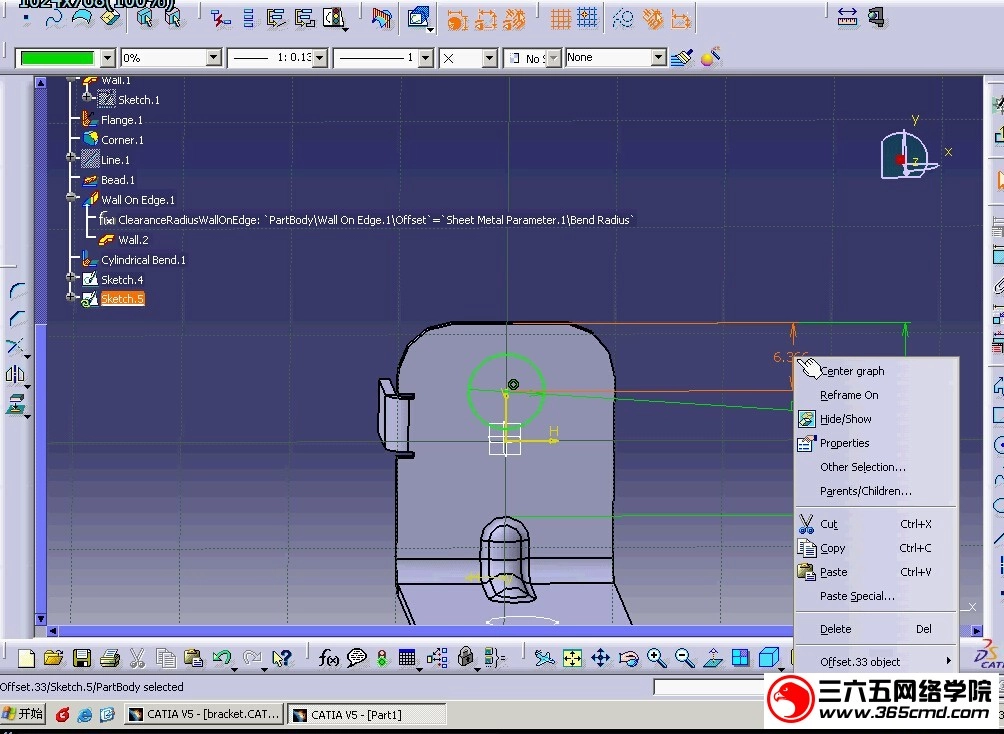
Task: Select Cylindrical Bend.1 in the tree
Action: click(x=143, y=260)
